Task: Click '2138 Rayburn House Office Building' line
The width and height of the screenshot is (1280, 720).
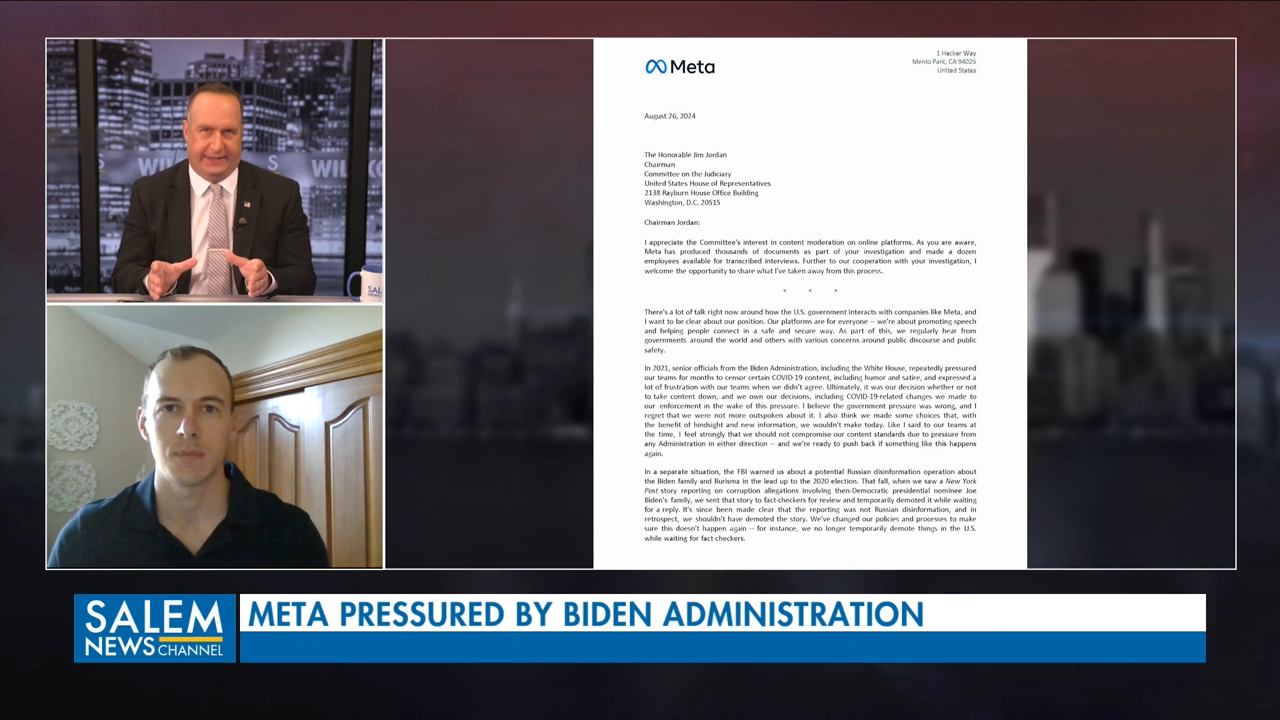Action: (701, 193)
